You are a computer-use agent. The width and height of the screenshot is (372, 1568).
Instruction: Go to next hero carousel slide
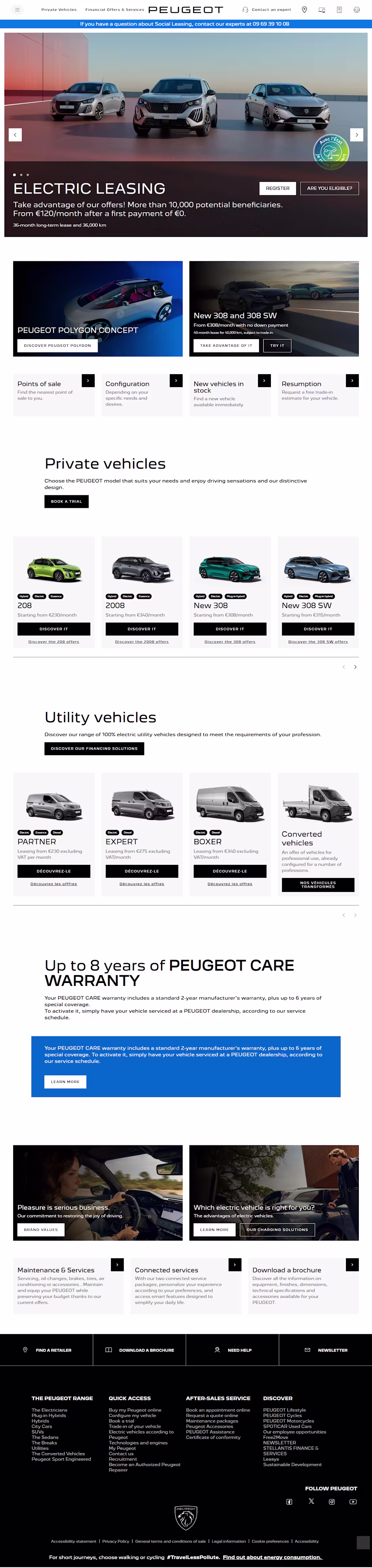pyautogui.click(x=357, y=135)
